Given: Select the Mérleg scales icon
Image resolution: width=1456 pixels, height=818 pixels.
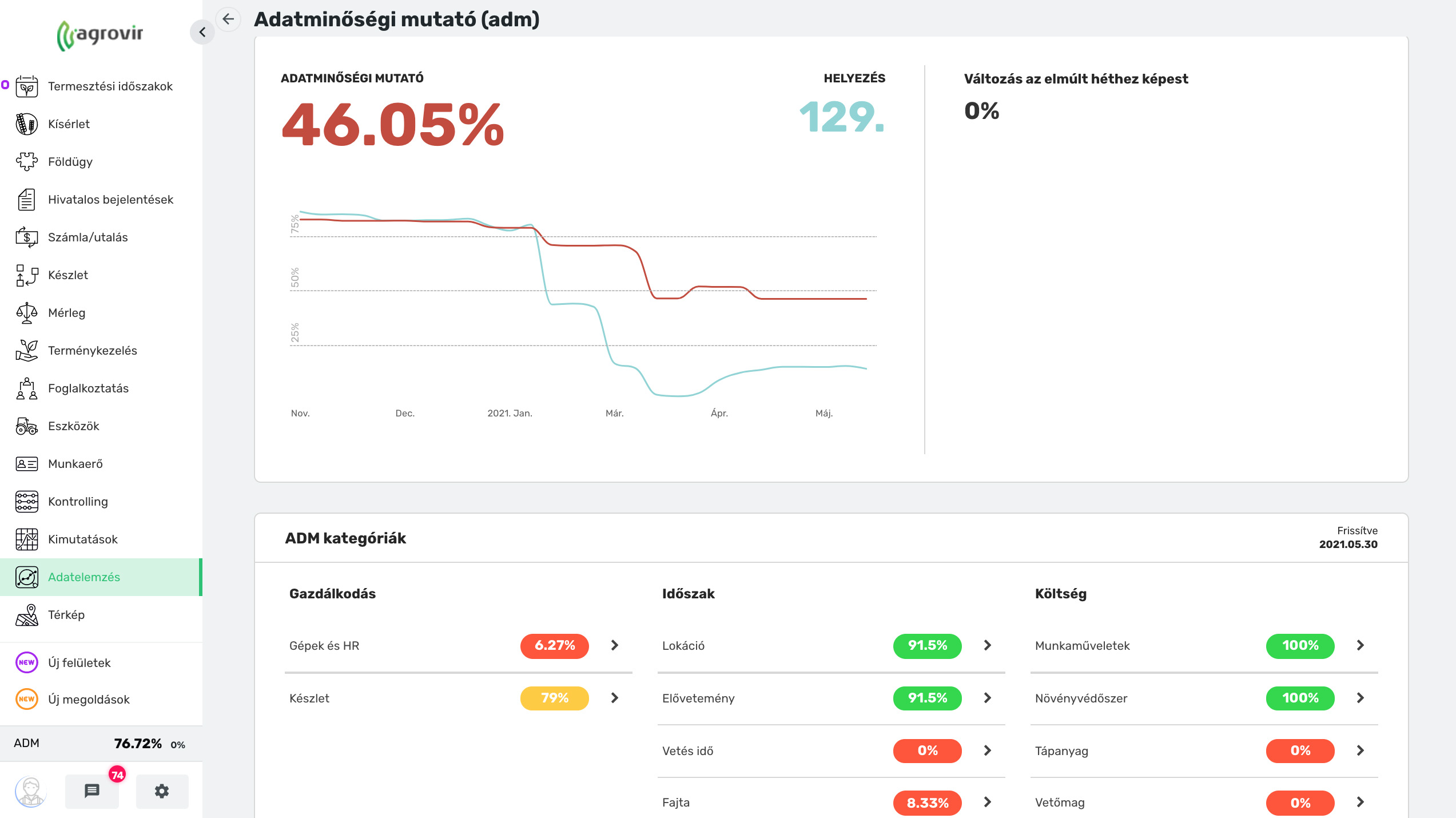Looking at the screenshot, I should (x=26, y=313).
